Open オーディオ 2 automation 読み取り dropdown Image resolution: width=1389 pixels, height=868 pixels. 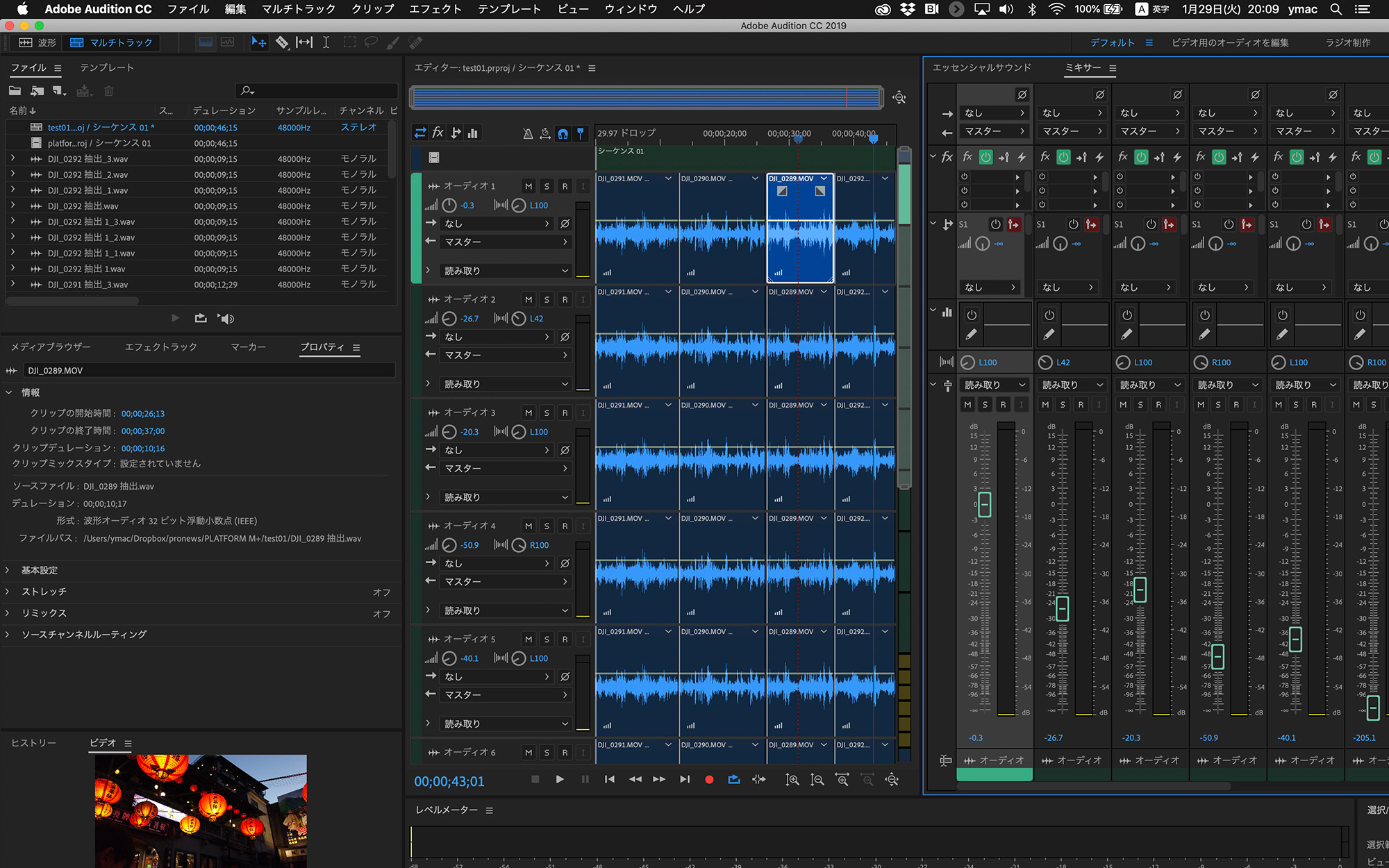click(x=506, y=384)
